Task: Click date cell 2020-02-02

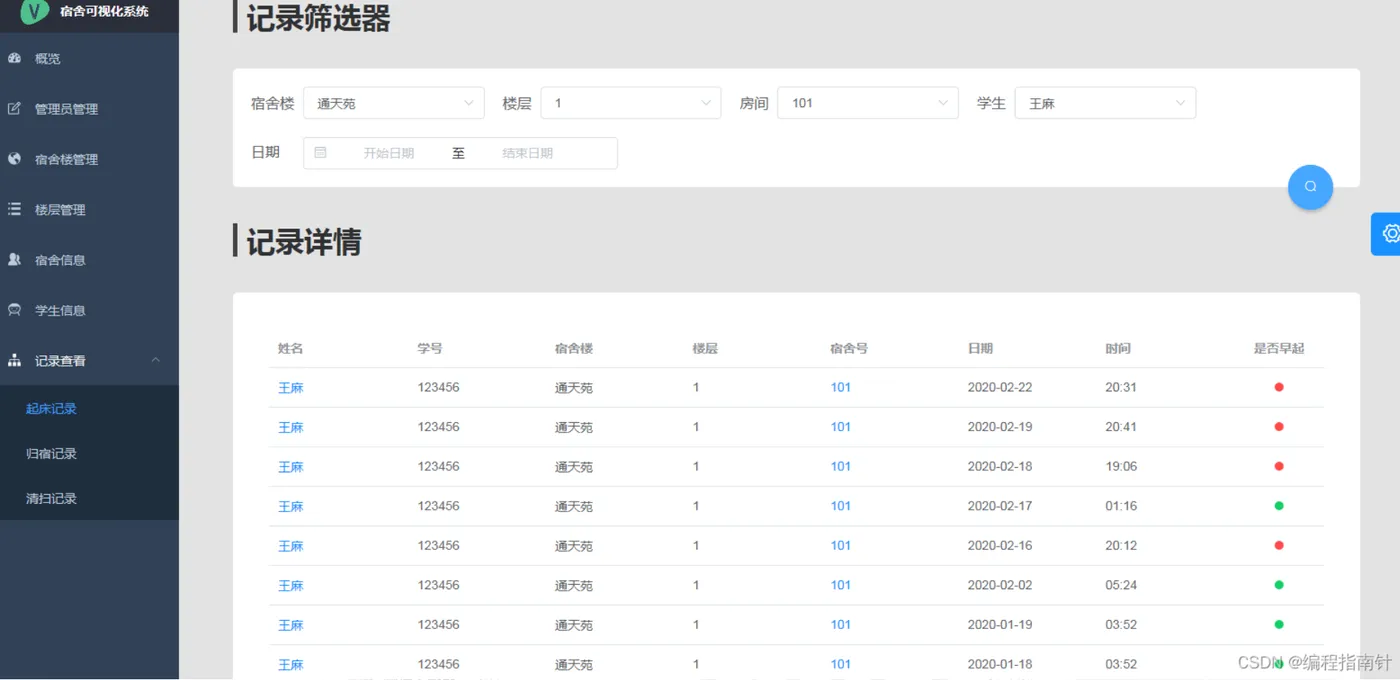Action: [1000, 585]
